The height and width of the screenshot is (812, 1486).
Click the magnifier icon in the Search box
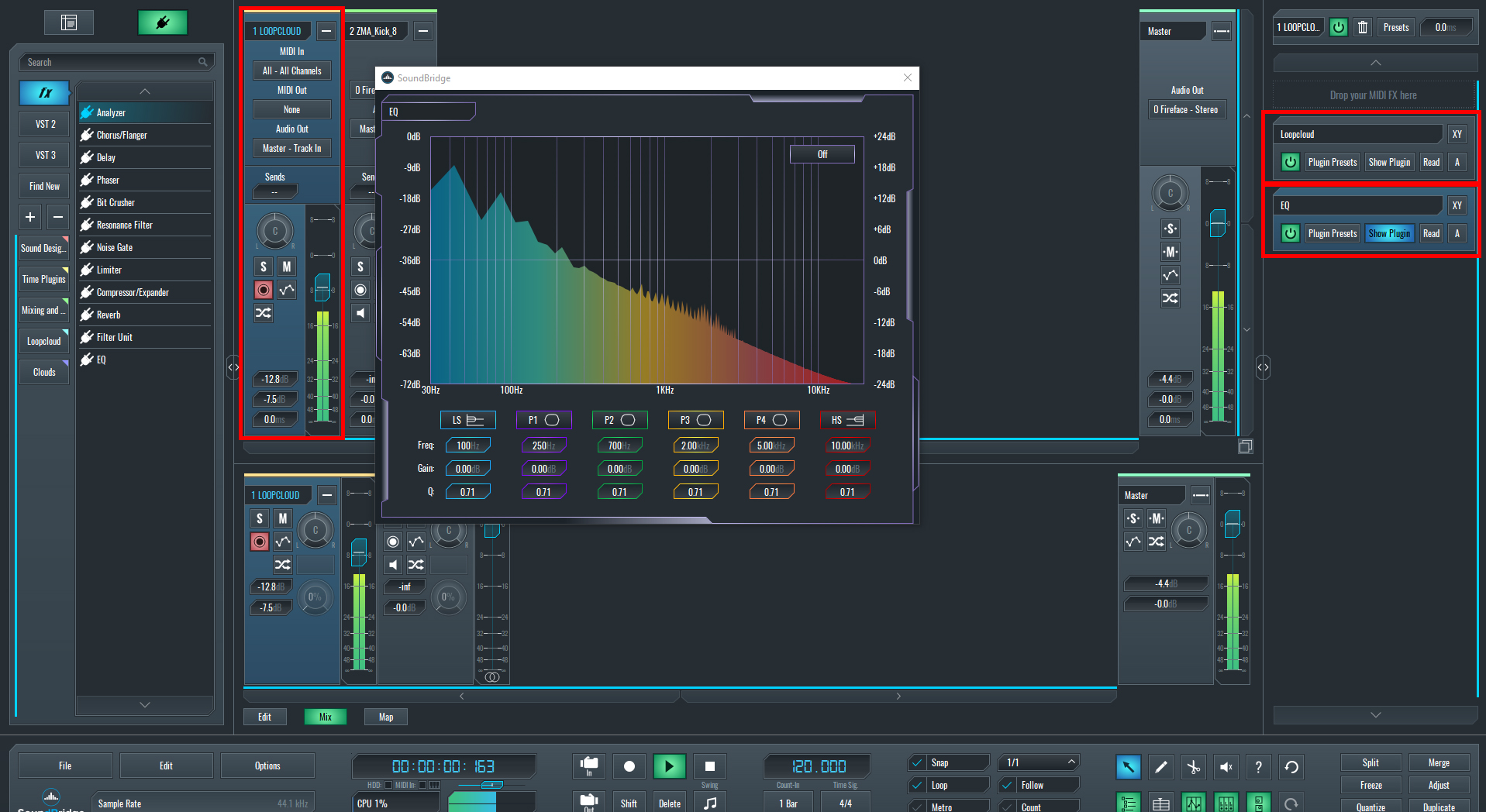(203, 62)
